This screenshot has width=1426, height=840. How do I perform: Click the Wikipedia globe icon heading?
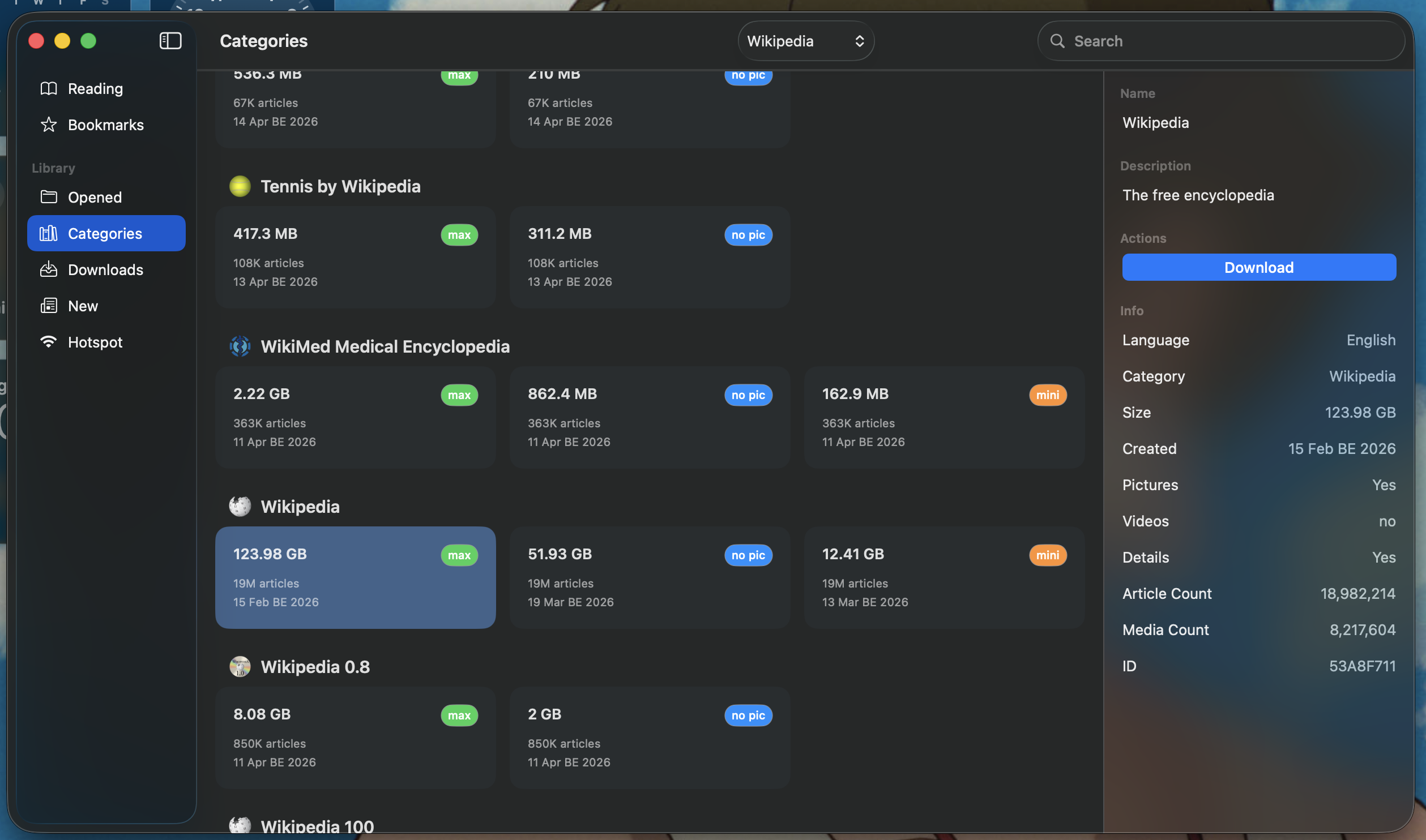coord(240,507)
